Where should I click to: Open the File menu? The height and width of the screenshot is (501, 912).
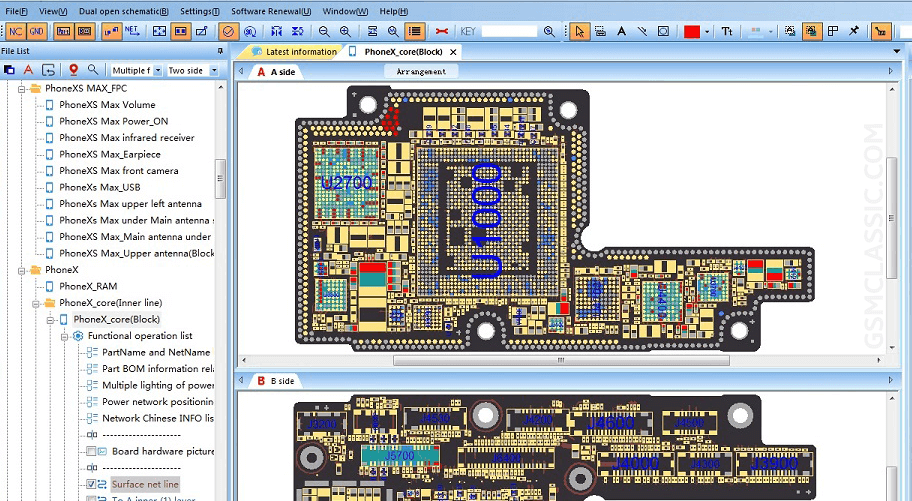pyautogui.click(x=16, y=11)
